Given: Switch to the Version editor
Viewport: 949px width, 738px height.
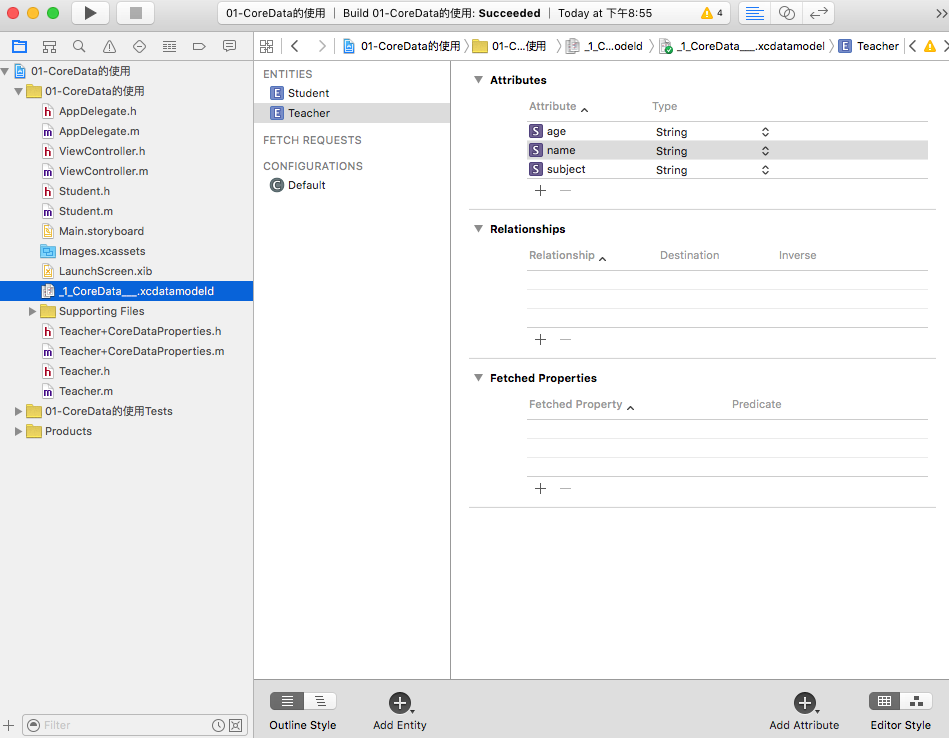Looking at the screenshot, I should click(818, 13).
